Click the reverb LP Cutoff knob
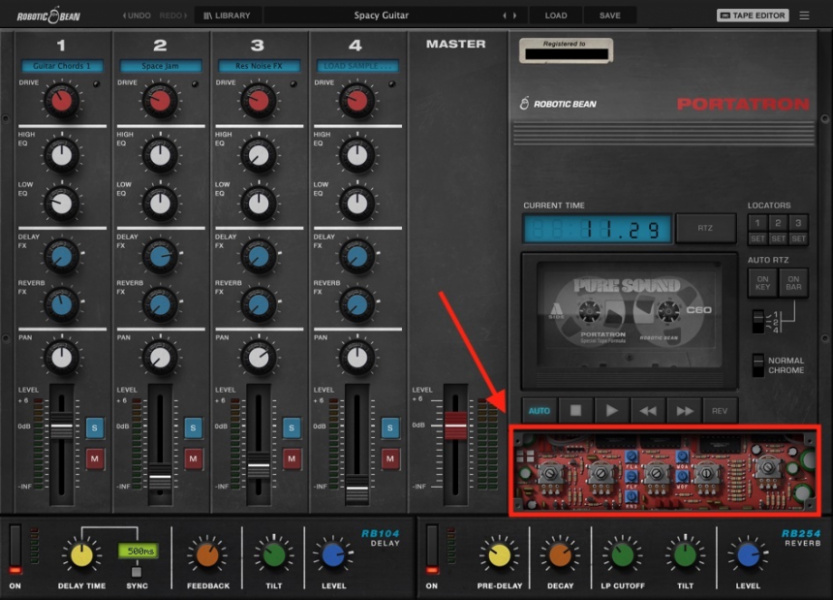The image size is (833, 600). [622, 555]
